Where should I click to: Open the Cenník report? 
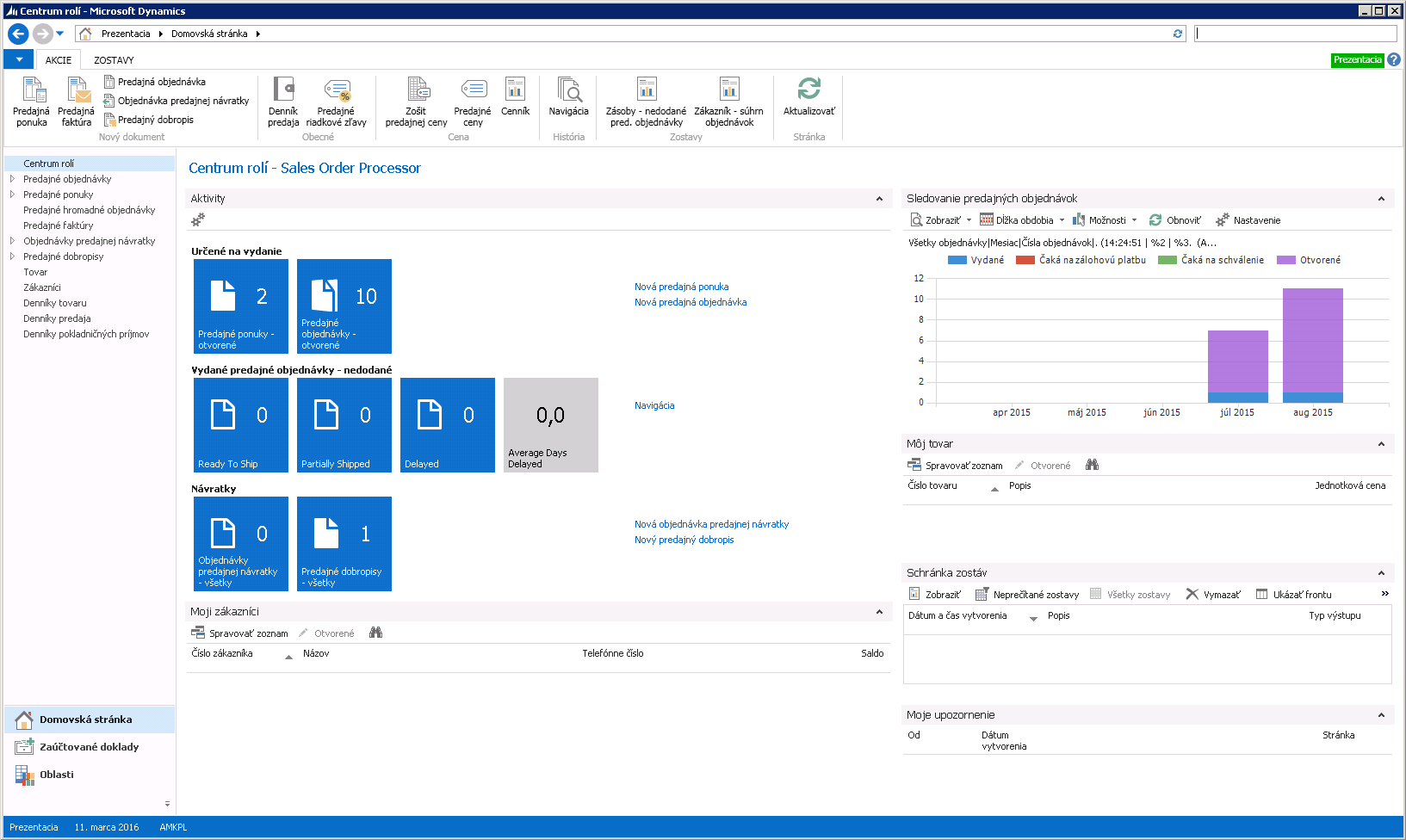tap(515, 96)
